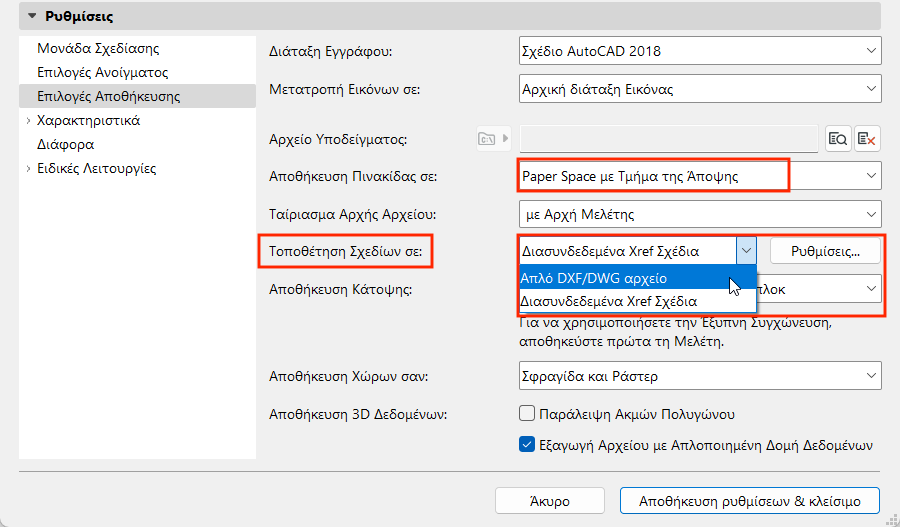Expand the Χαρακτηριστικά tree item arrow
The height and width of the screenshot is (527, 900).
click(28, 121)
